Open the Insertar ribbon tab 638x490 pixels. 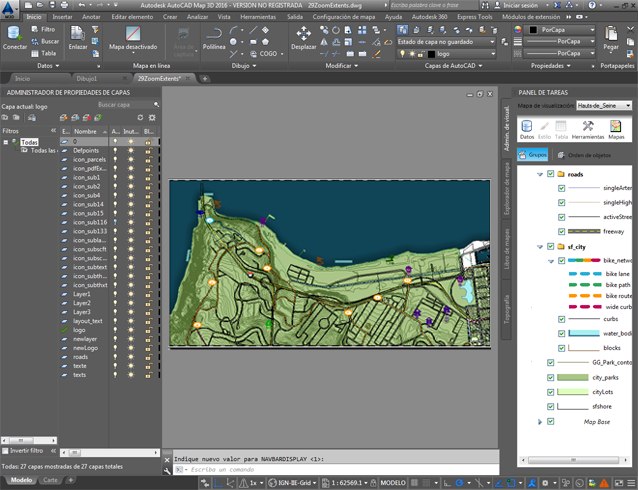(x=62, y=17)
